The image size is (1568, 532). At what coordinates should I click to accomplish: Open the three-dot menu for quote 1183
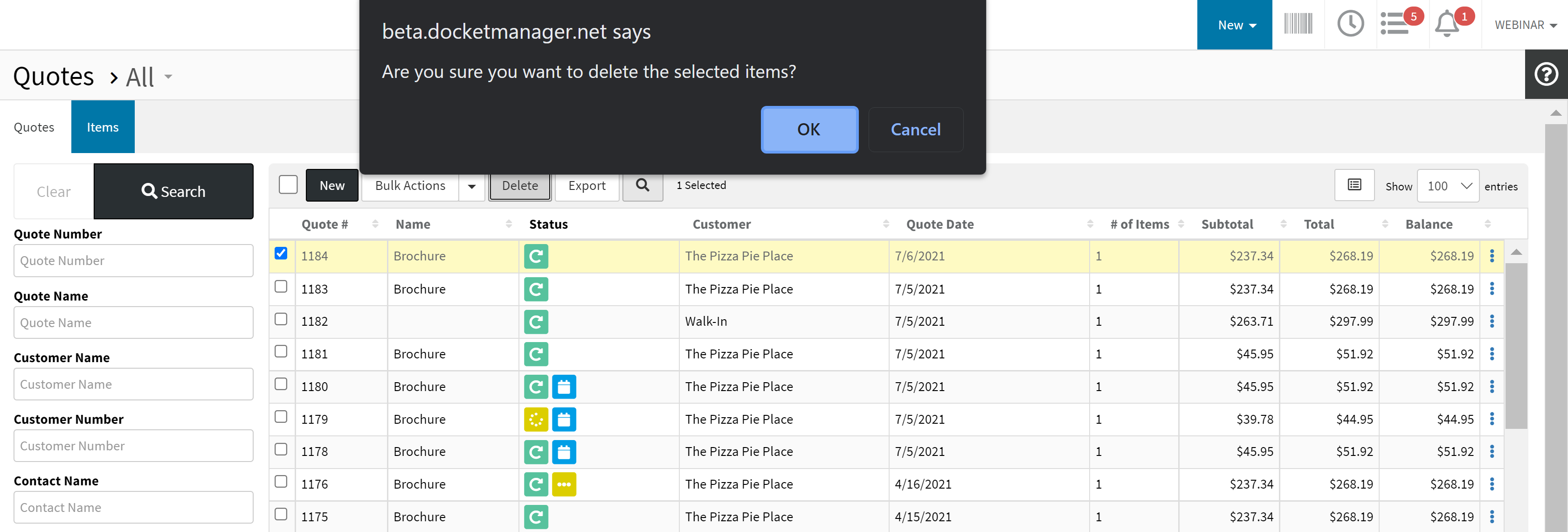click(1492, 289)
